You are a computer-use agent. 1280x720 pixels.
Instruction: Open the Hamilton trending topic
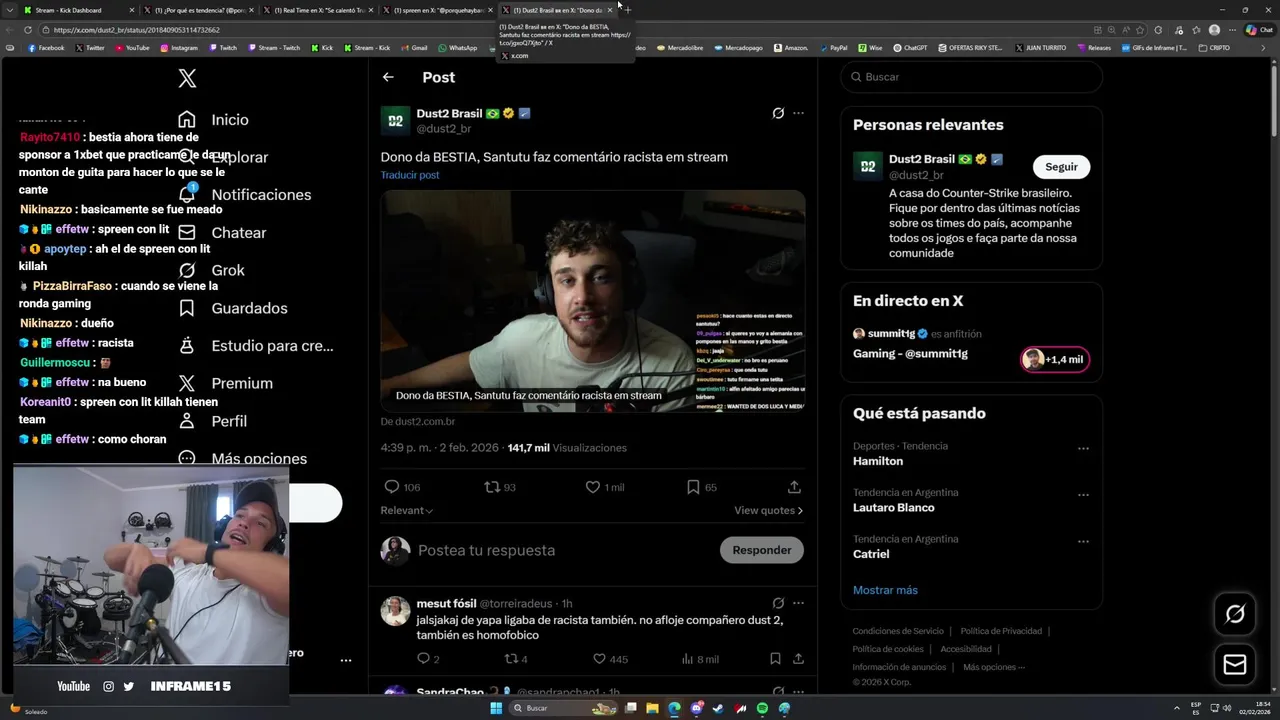pos(878,461)
